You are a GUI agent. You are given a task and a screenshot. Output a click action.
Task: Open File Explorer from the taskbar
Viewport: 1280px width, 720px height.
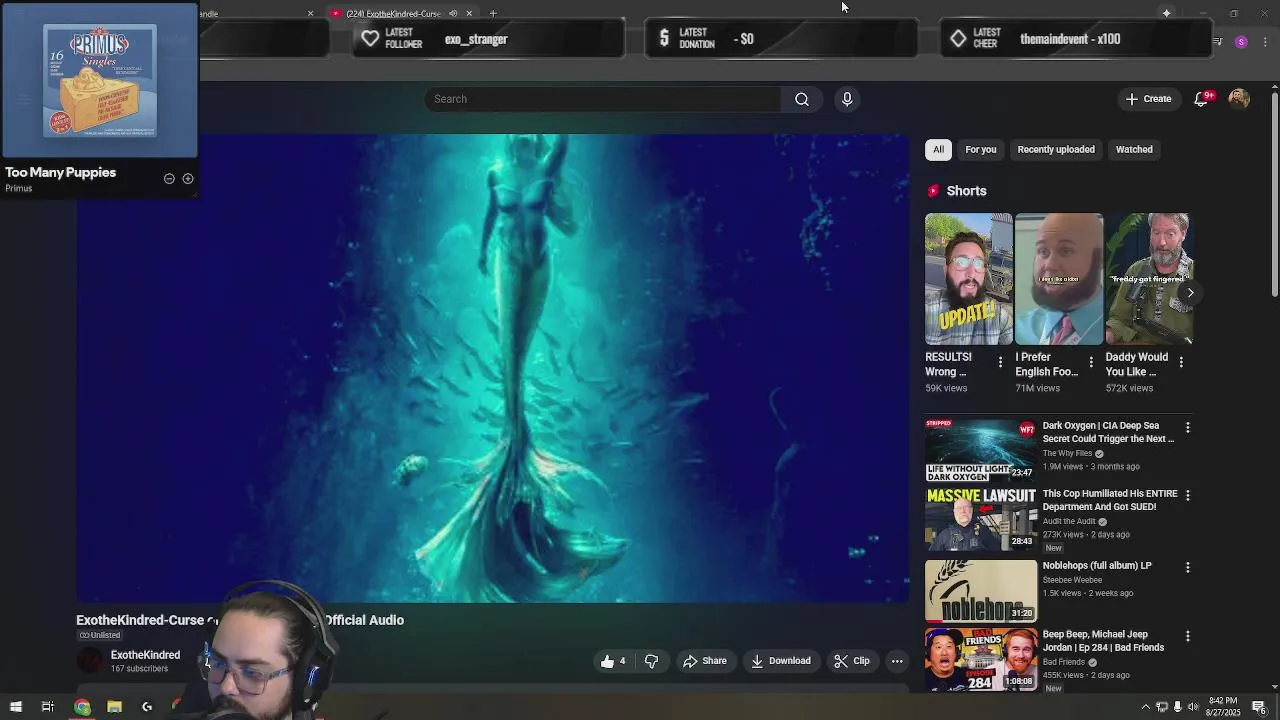[114, 707]
